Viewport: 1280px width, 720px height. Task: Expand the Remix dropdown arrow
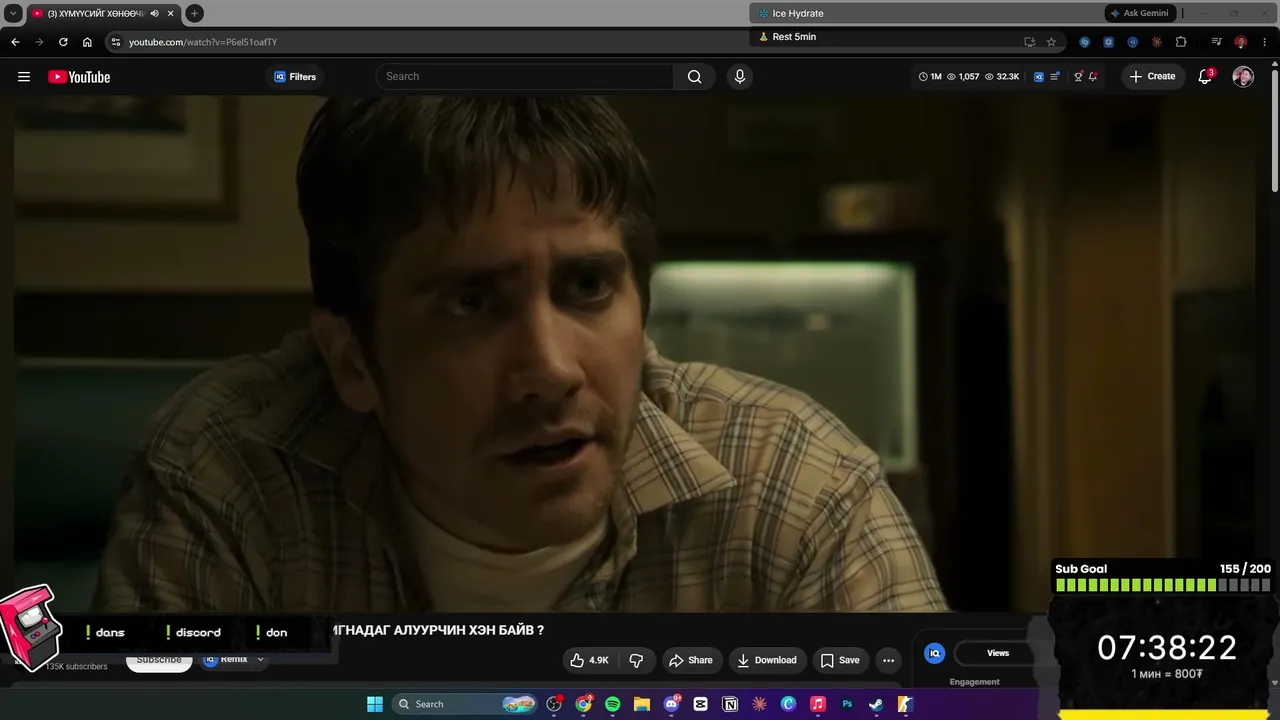click(260, 660)
